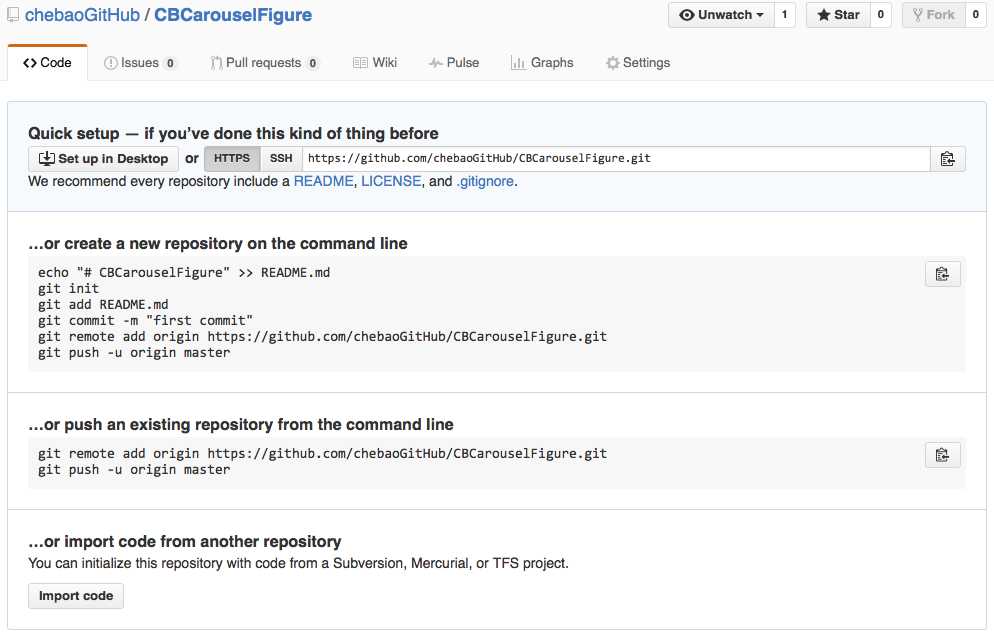
Task: Follow the LICENSE link
Action: (391, 181)
